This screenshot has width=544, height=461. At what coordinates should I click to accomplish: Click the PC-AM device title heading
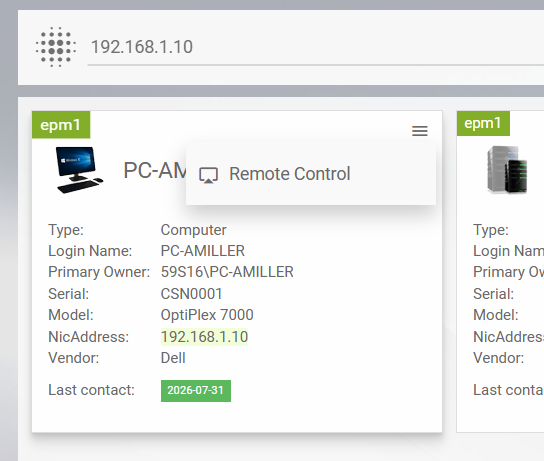tap(155, 171)
